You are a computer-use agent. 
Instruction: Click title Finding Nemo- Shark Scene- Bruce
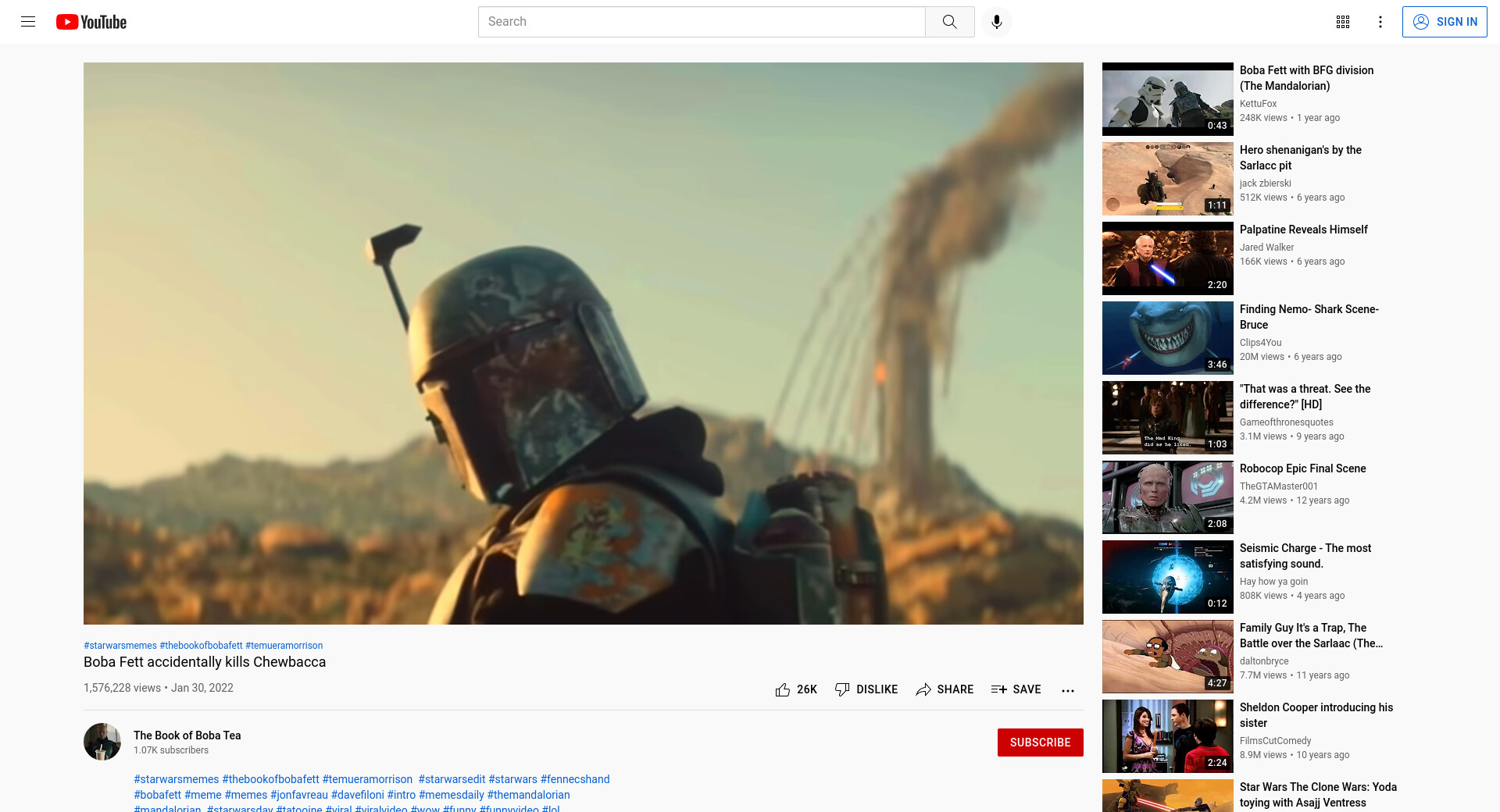[1309, 317]
